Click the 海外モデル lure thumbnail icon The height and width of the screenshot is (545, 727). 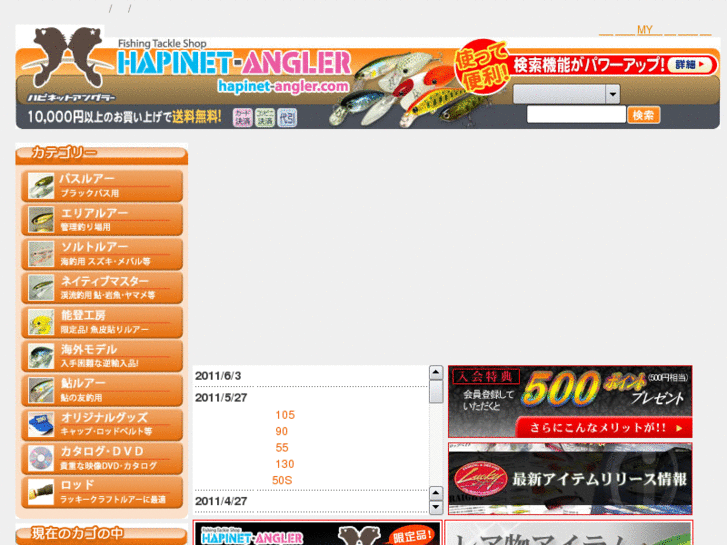click(41, 356)
